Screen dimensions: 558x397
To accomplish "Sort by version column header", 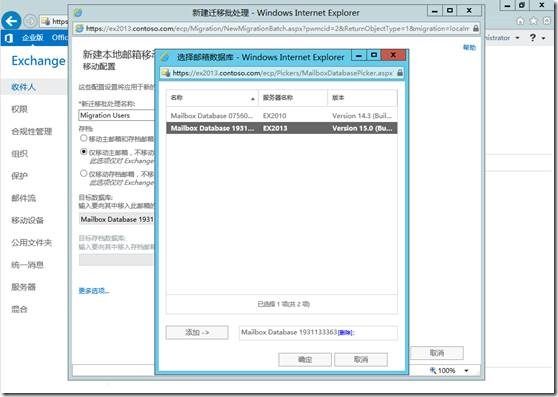I will point(362,98).
